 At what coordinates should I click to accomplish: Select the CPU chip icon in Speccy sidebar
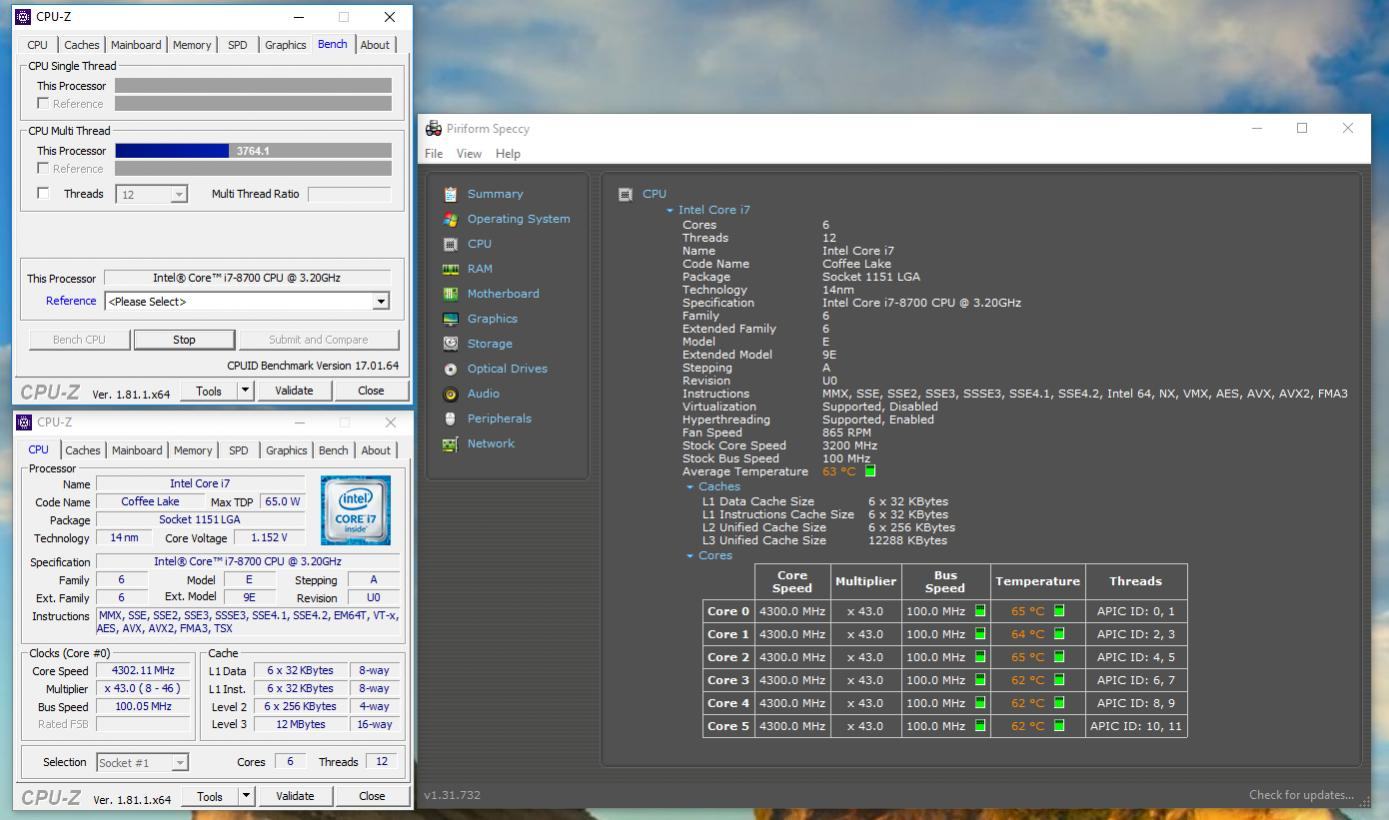(450, 244)
